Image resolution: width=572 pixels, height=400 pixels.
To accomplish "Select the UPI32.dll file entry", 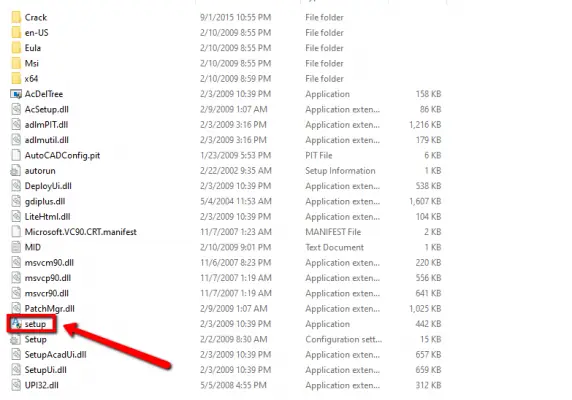I will point(226,385).
